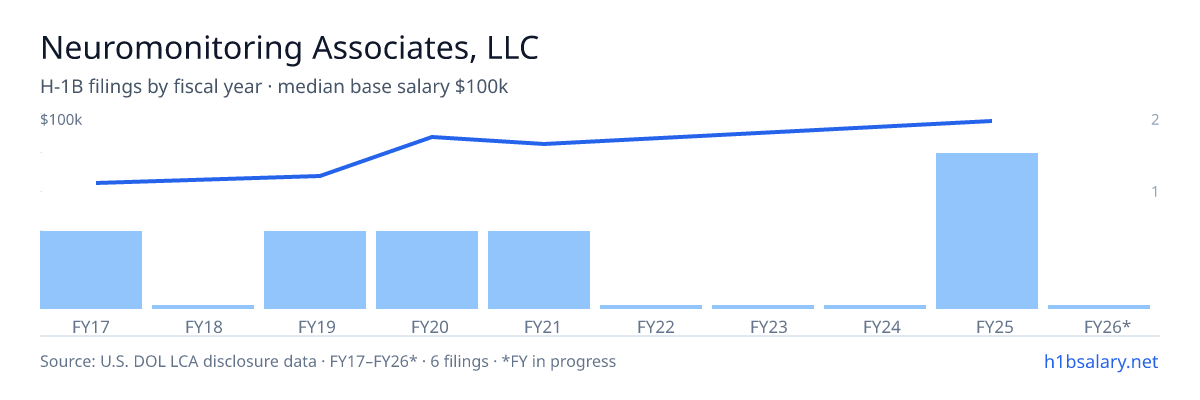Click the salary line peak above FY20
Screen dimensions: 1200x400
click(431, 136)
